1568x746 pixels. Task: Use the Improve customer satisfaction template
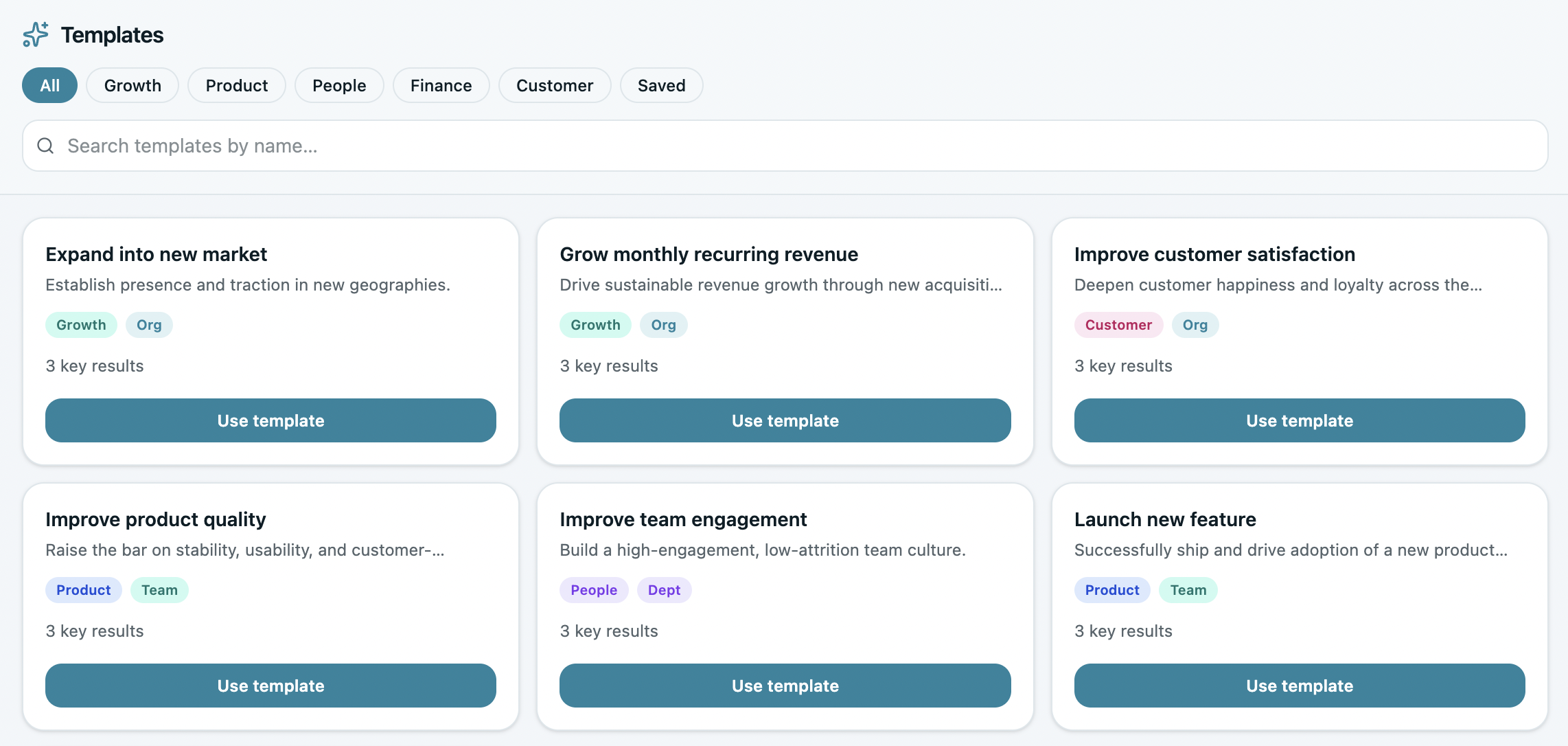1300,420
